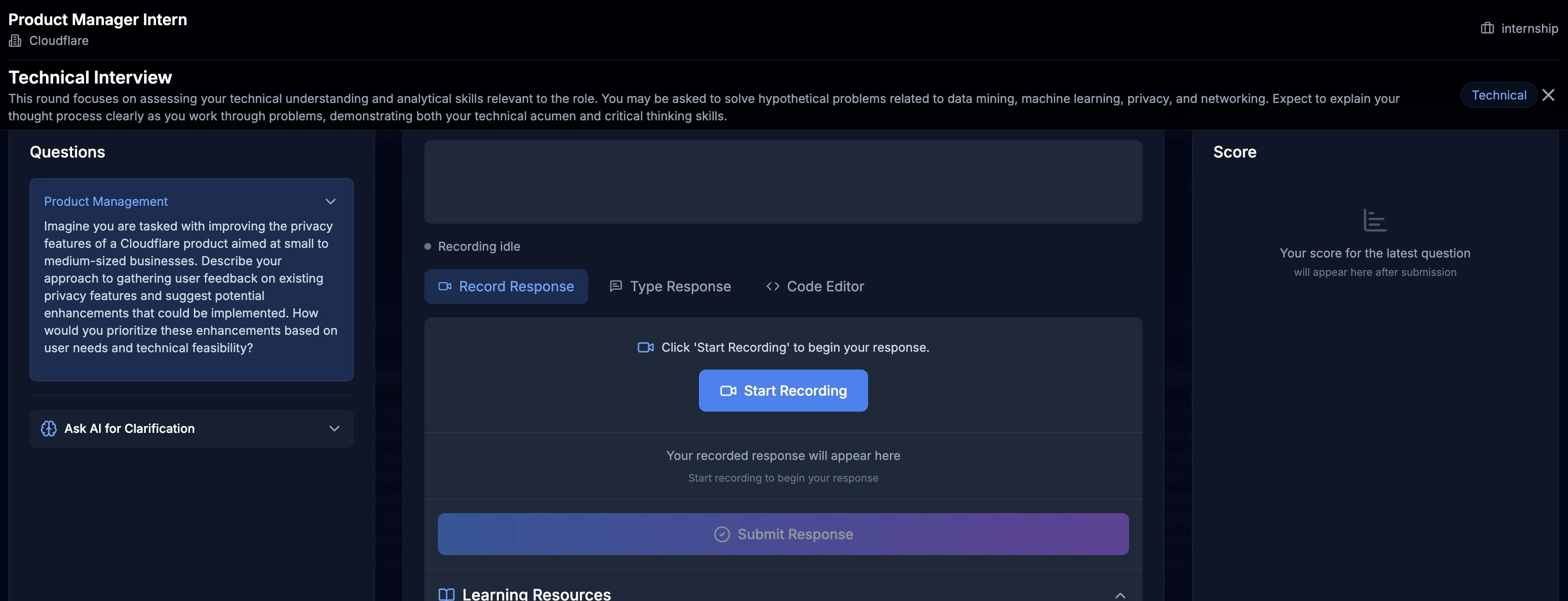Click the gray Recording idle status dot

click(x=427, y=246)
